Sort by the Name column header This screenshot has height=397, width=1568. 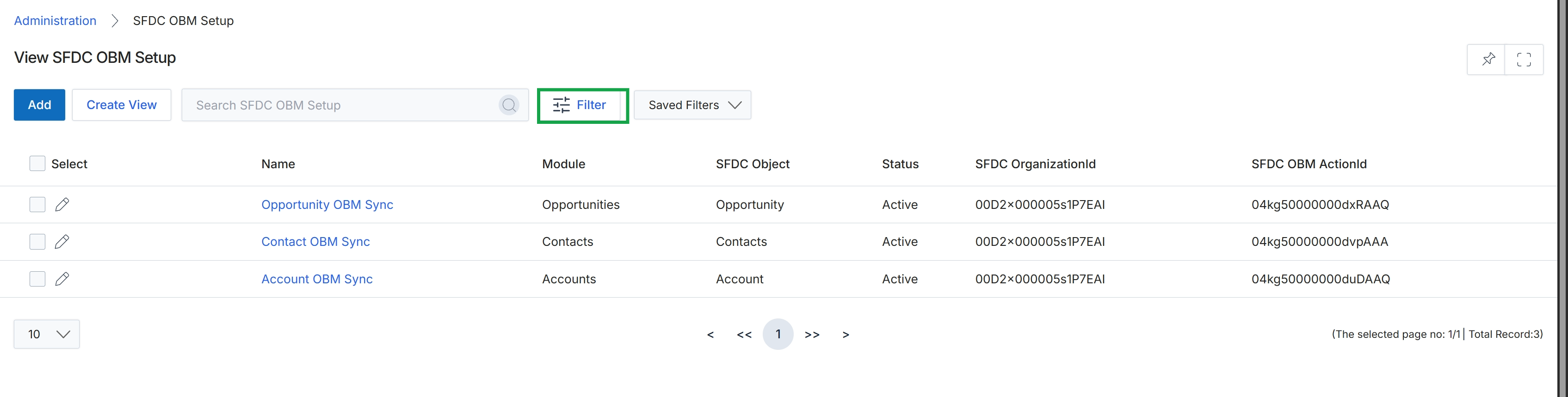tap(278, 164)
